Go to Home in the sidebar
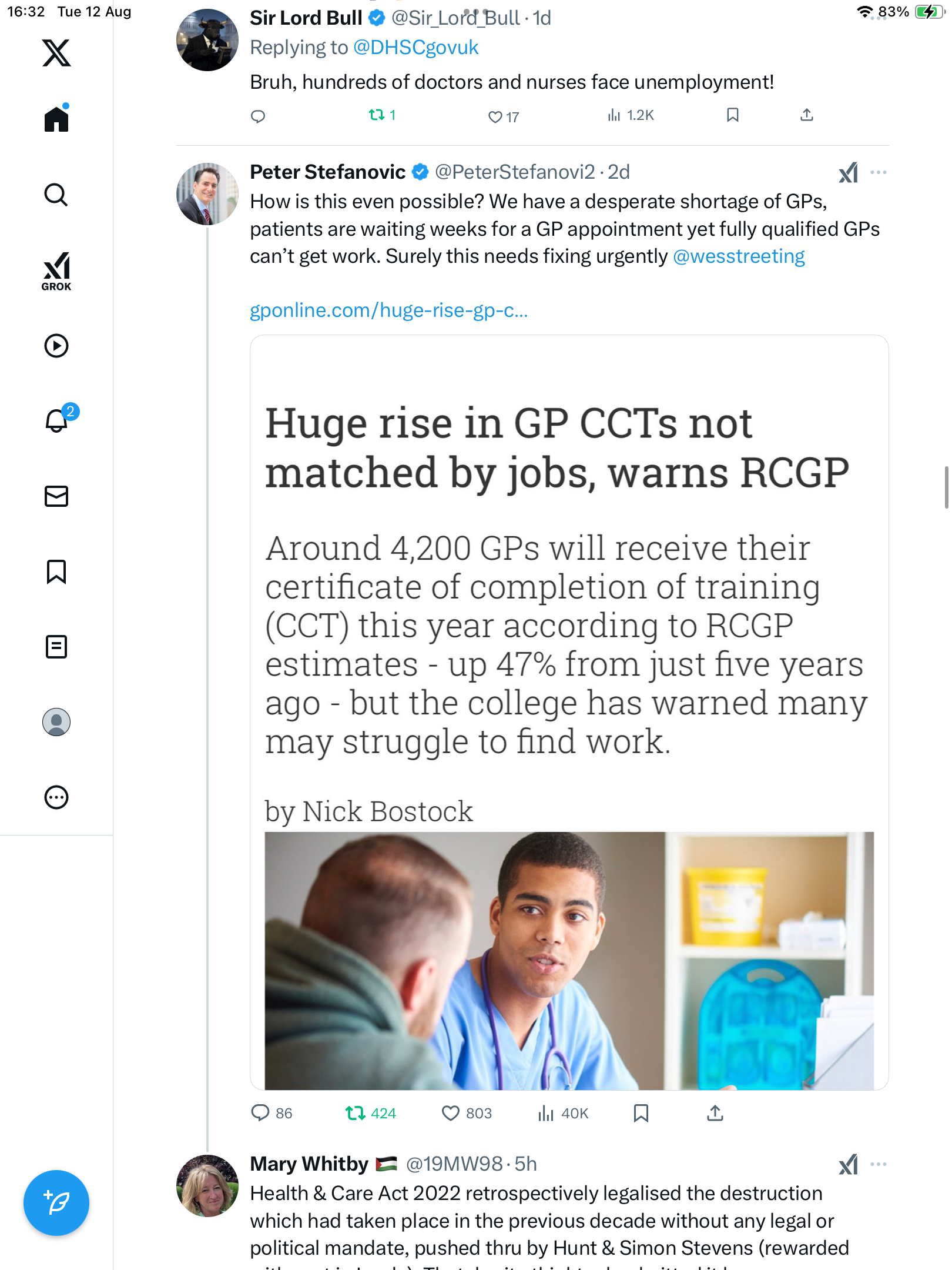Viewport: 952px width, 1270px height. pos(56,119)
